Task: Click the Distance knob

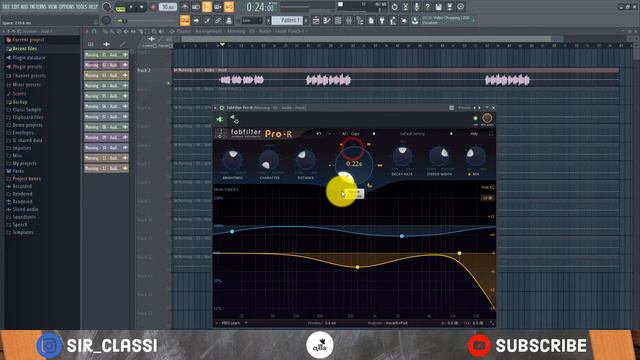Action: pos(305,160)
